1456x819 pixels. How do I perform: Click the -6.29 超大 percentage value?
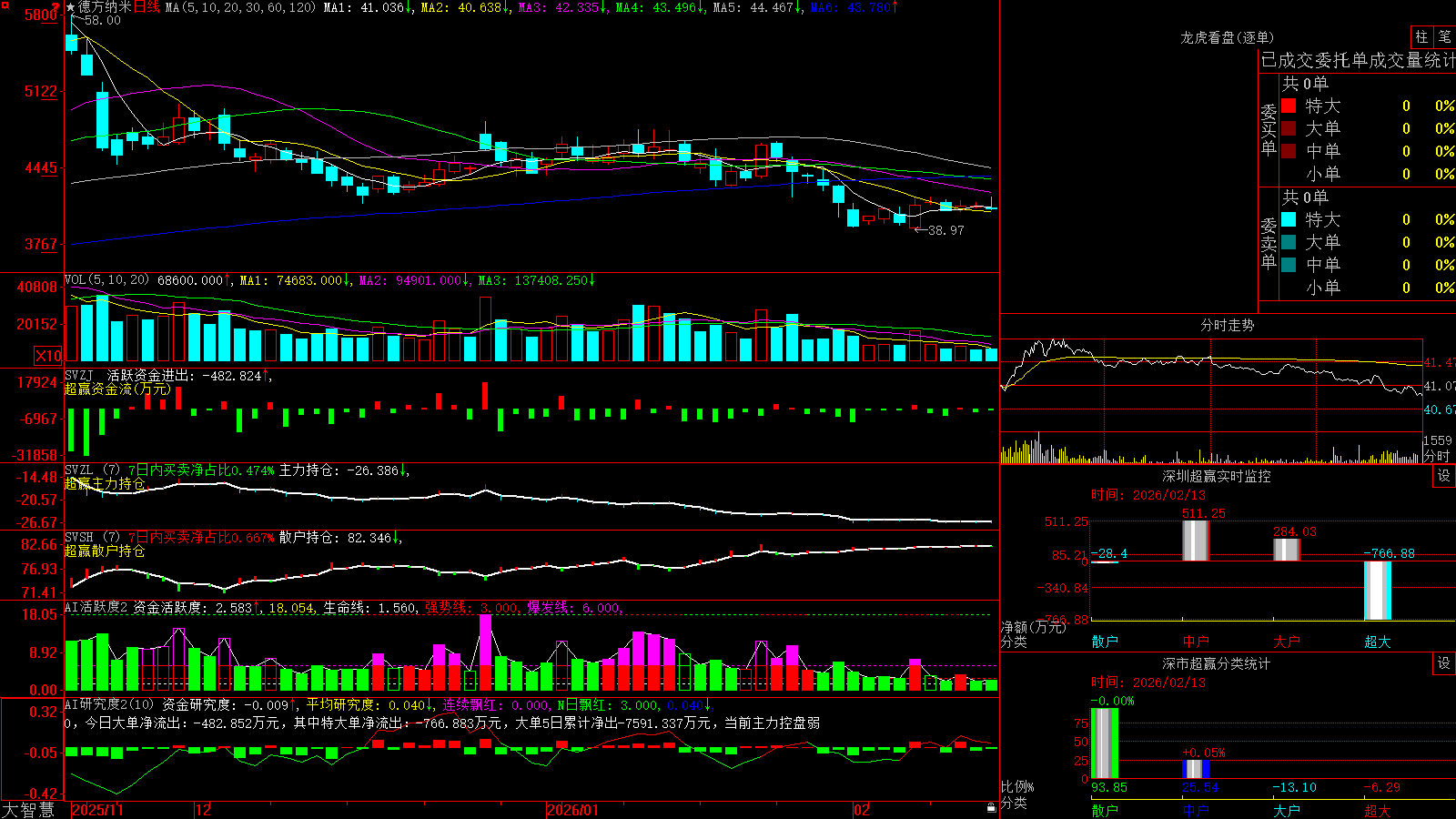[1381, 787]
